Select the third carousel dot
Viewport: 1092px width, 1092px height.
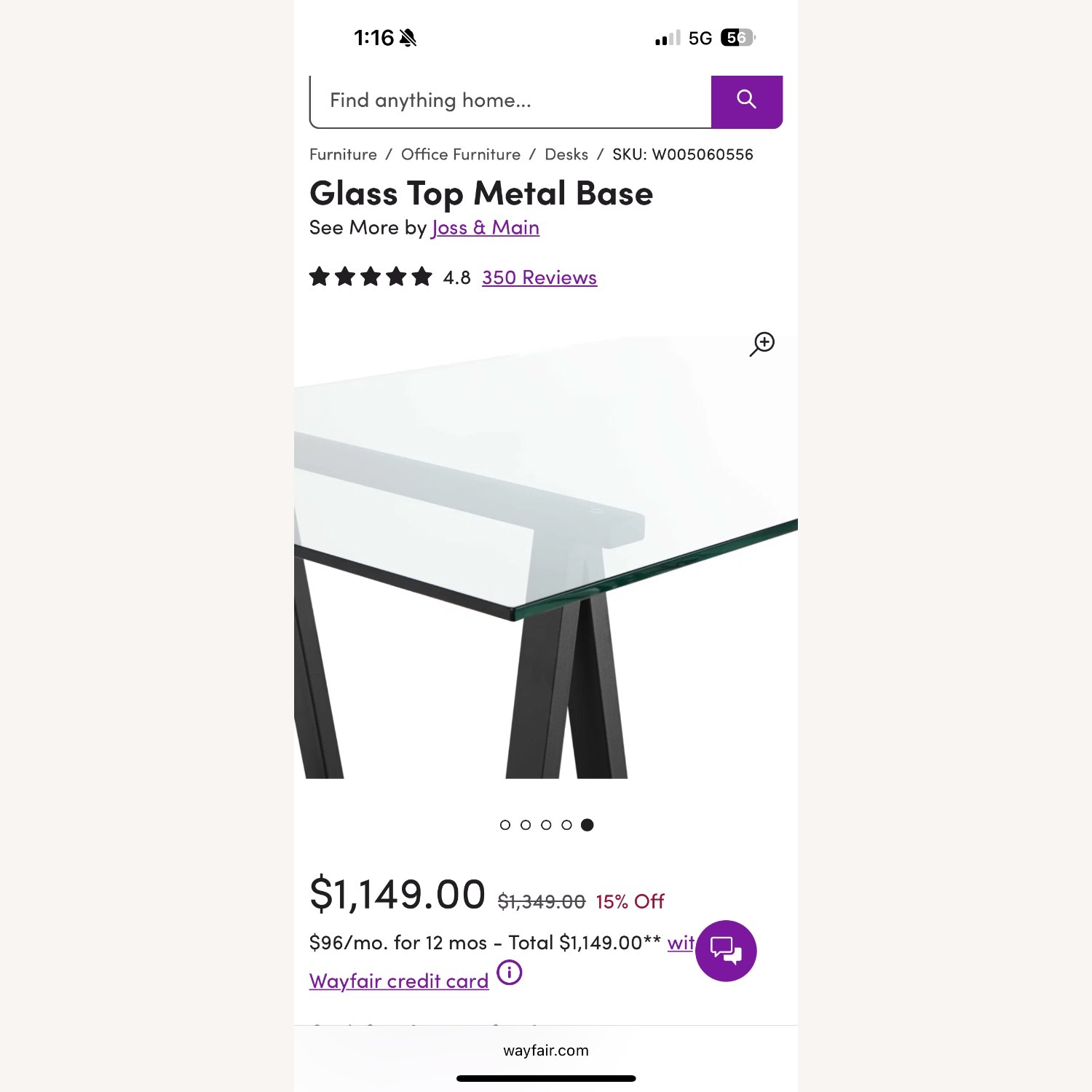tap(547, 825)
